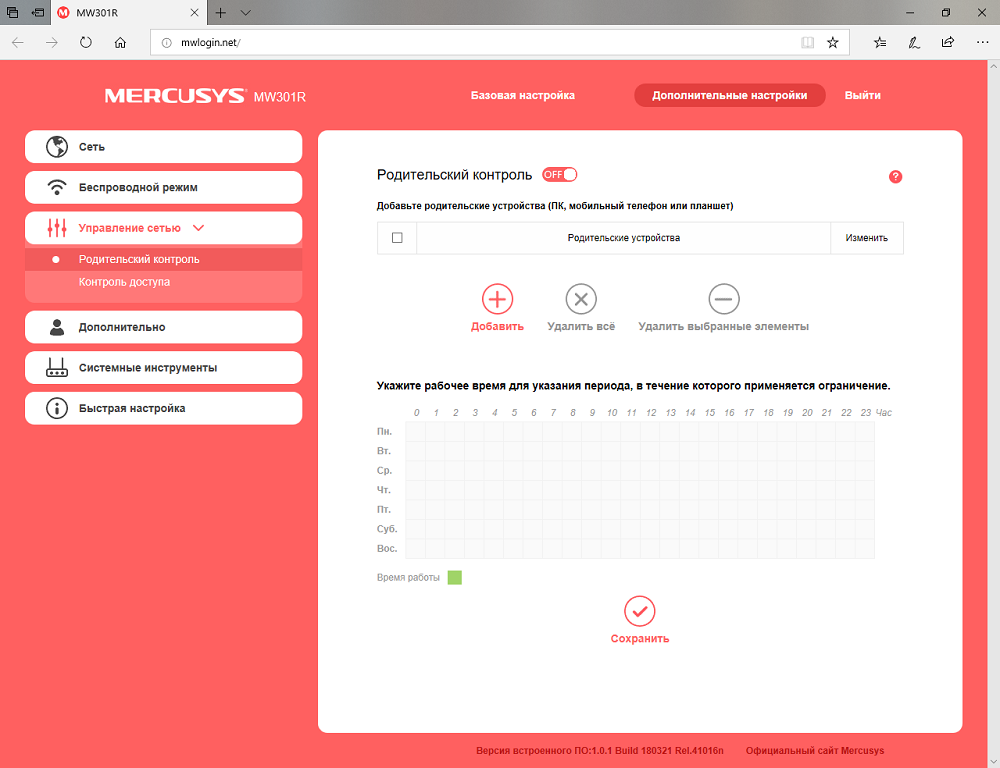Click the tabs you've set aside icon
Screen dimensions: 1000x768
tap(12, 13)
